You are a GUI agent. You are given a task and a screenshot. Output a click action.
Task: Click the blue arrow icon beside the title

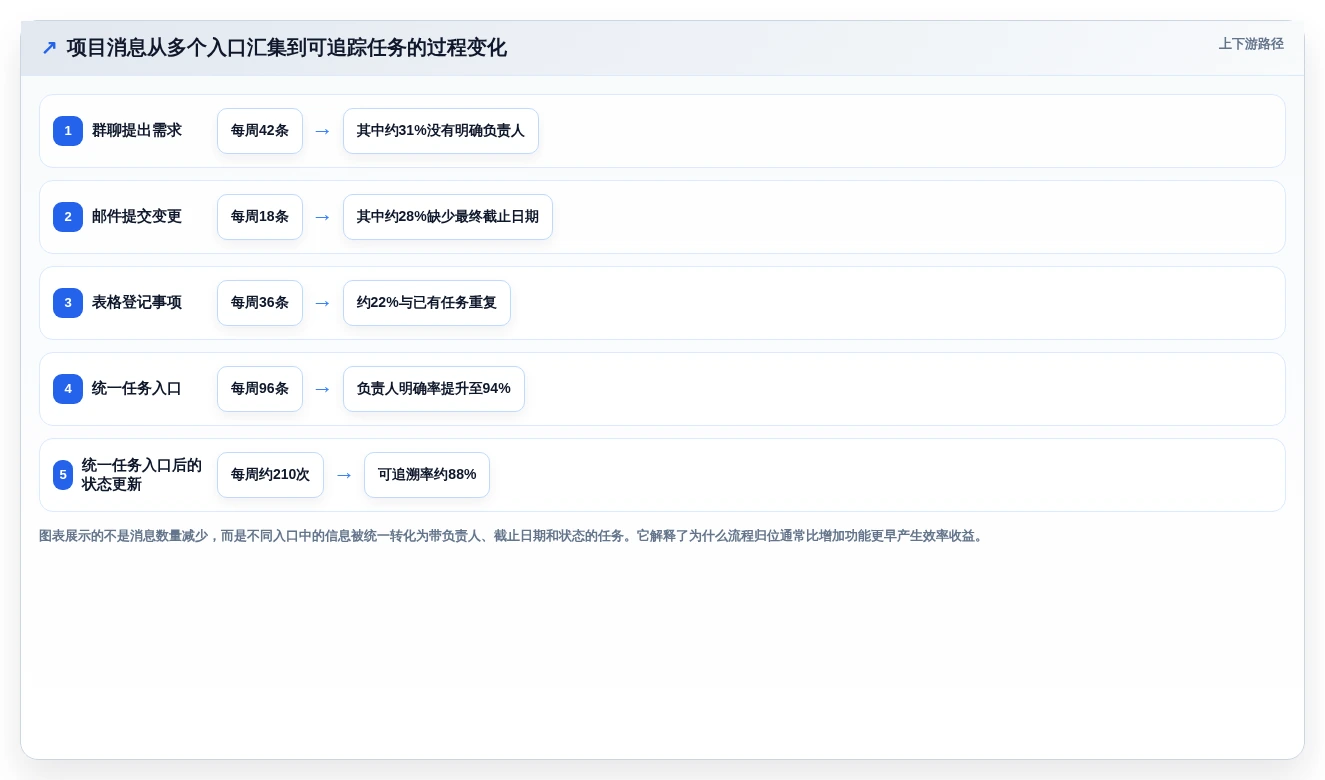pos(49,48)
